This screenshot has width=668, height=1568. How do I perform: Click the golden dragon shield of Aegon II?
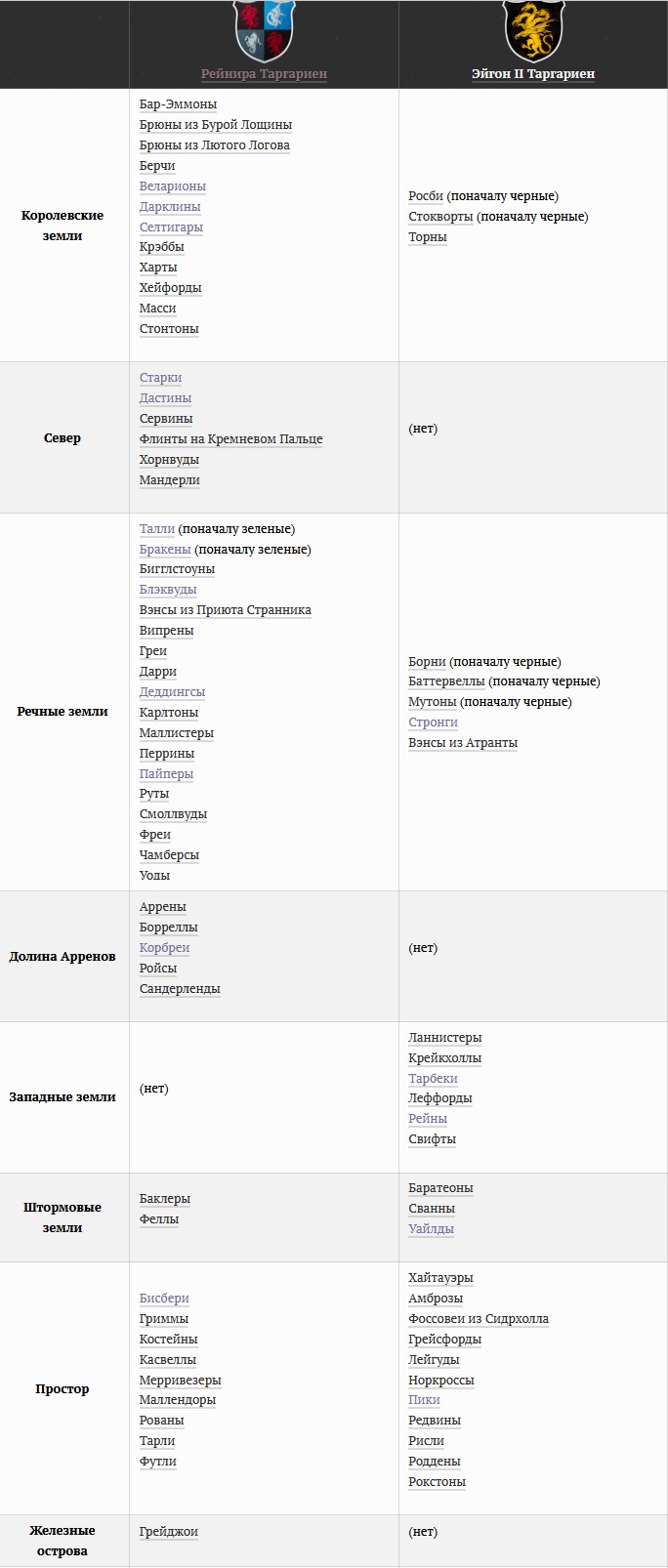pos(532,31)
